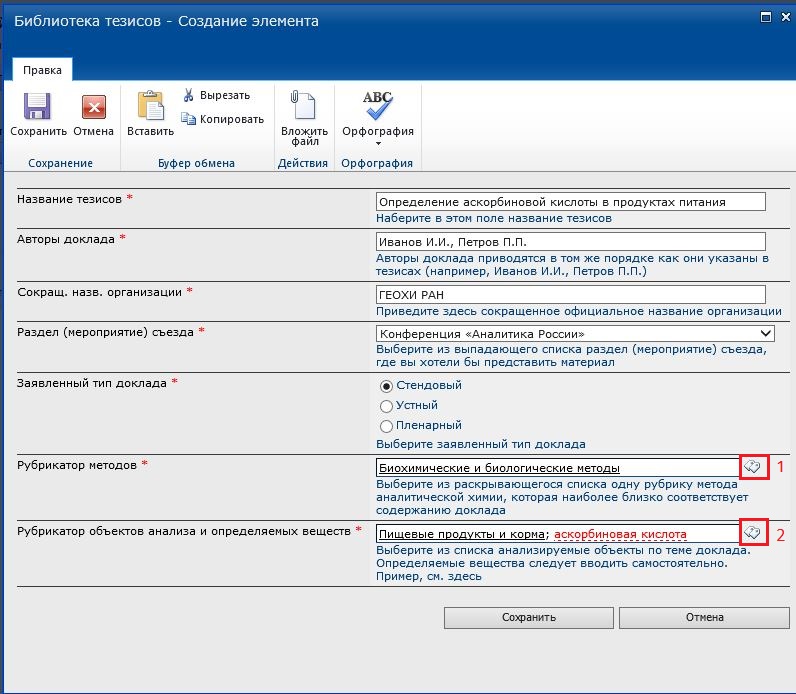Screen dimensions: 796x694
Task: Select the Пленарный report type
Action: click(386, 426)
